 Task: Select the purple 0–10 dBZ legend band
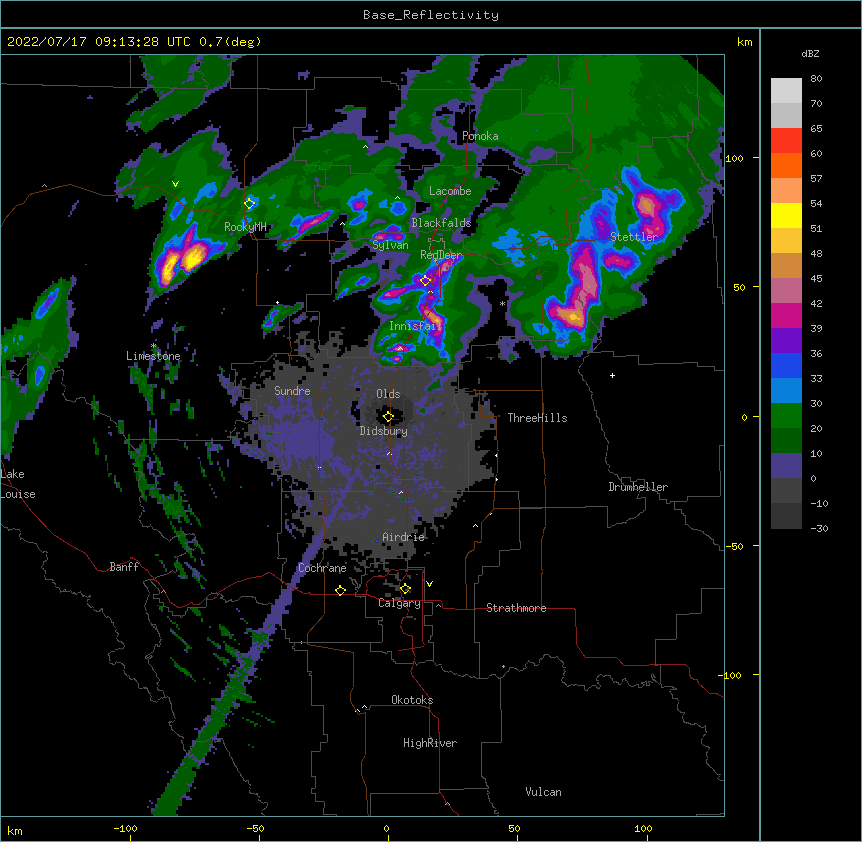click(786, 466)
